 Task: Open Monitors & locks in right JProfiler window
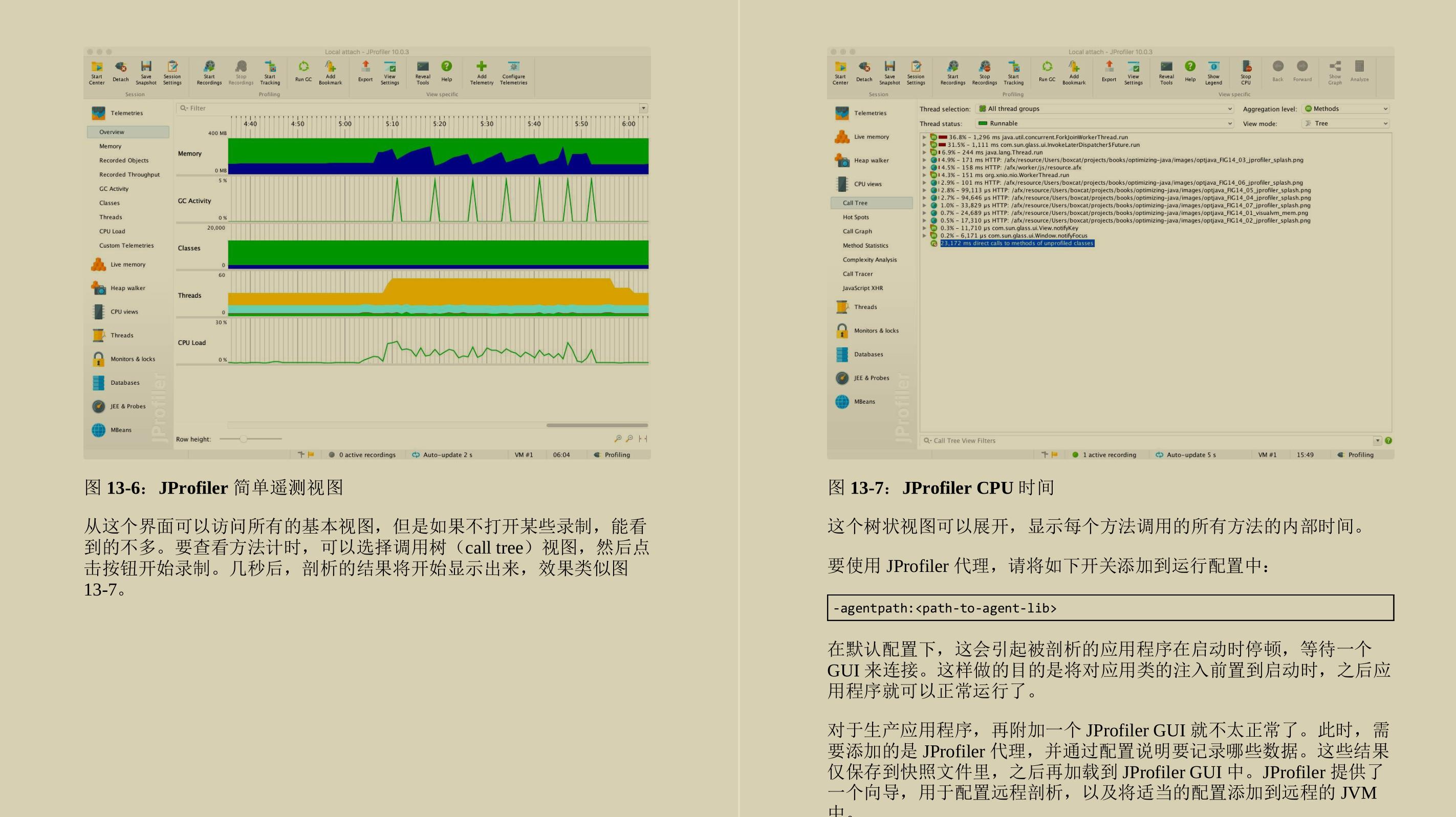point(867,331)
